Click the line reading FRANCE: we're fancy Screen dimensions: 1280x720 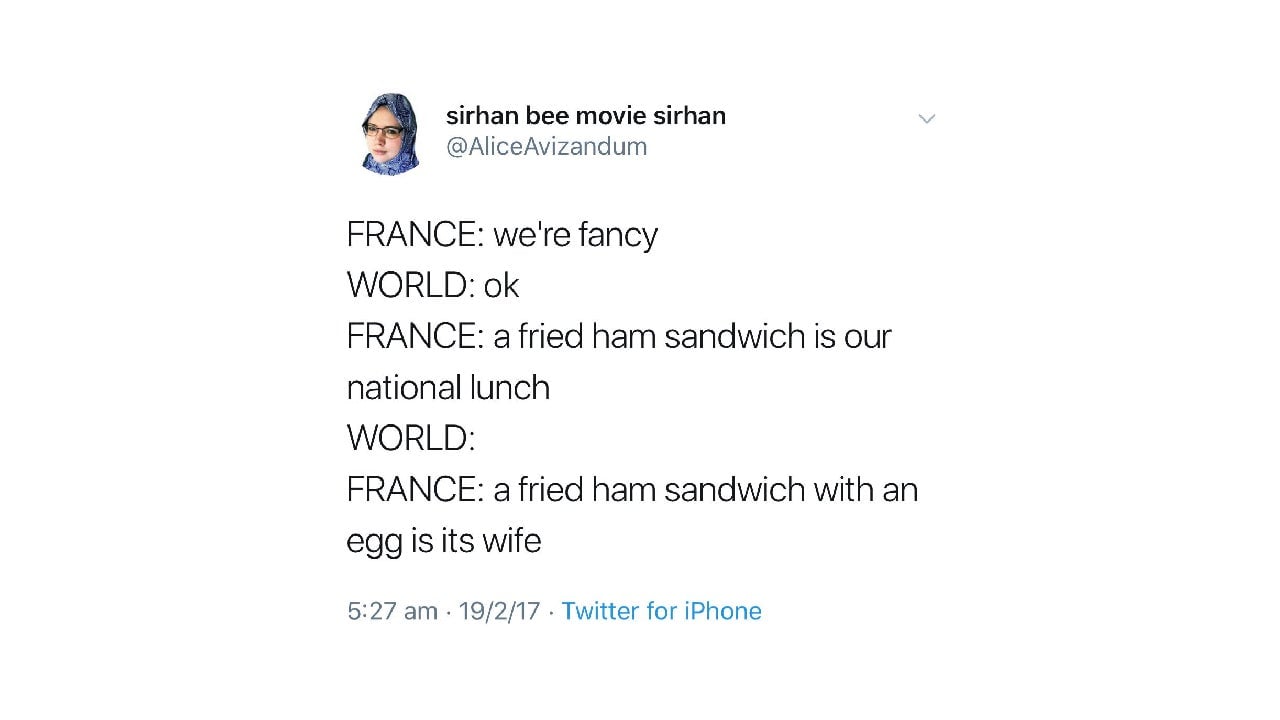coord(501,234)
